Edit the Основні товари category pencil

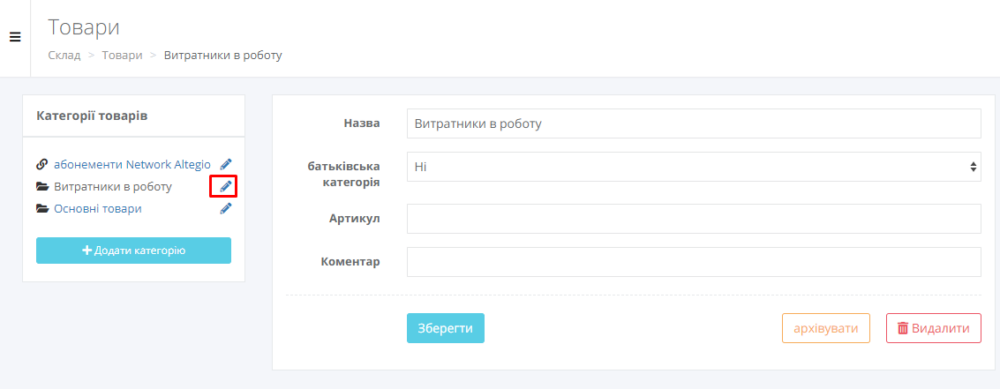pyautogui.click(x=226, y=209)
